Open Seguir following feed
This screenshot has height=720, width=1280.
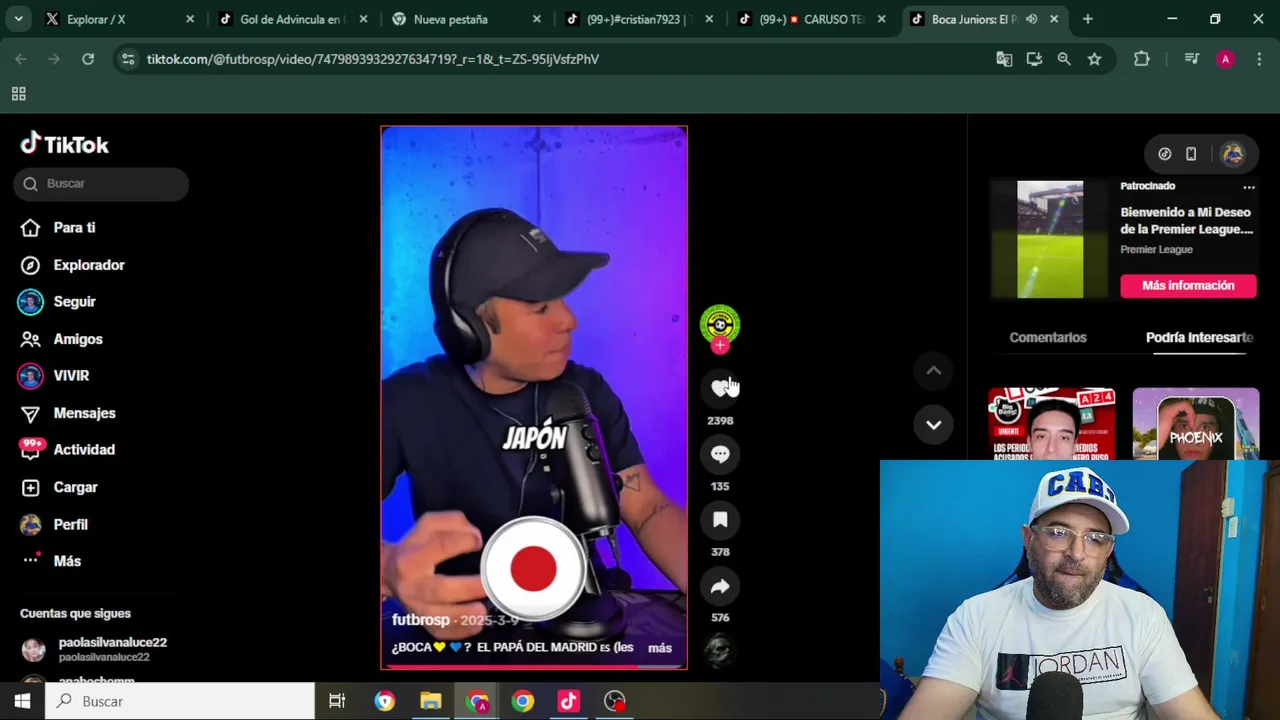[58, 302]
